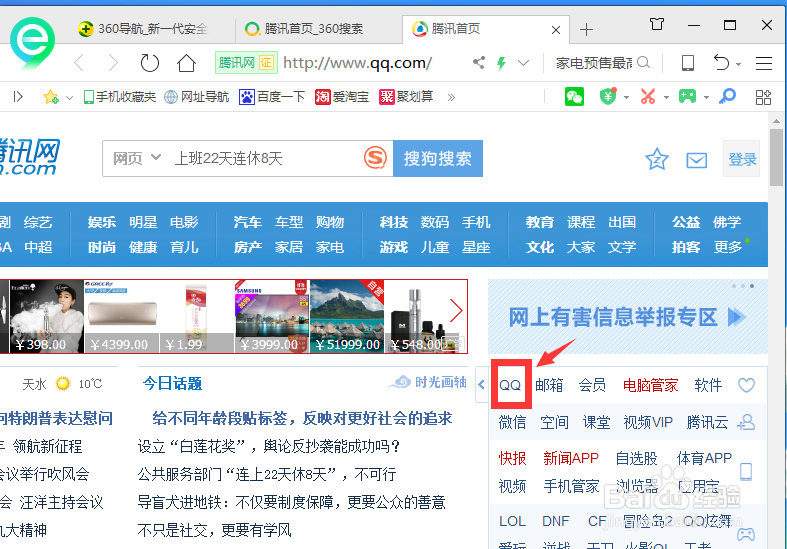Open 电脑管家 link
Screen dimensions: 787x549
click(650, 385)
